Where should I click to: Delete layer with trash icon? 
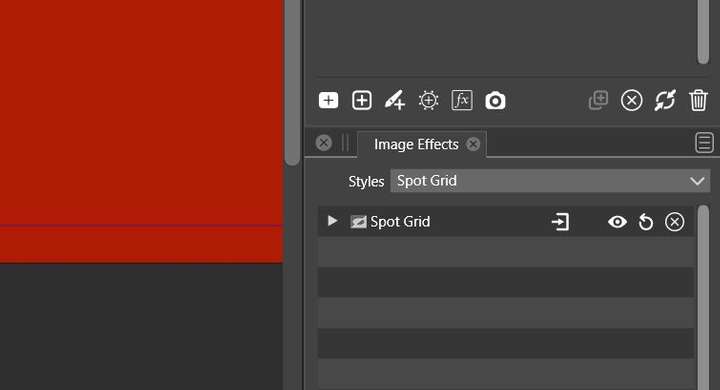[x=698, y=101]
